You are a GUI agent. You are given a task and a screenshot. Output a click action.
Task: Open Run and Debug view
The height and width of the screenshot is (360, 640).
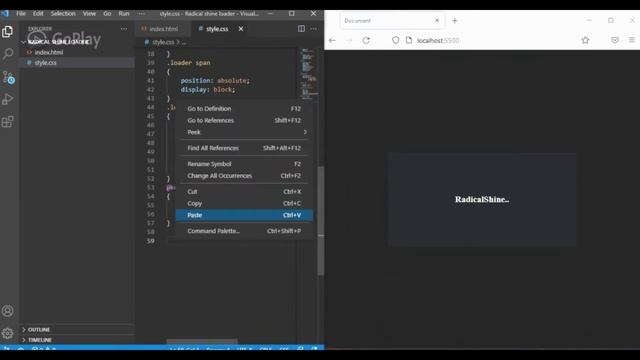coord(7,99)
